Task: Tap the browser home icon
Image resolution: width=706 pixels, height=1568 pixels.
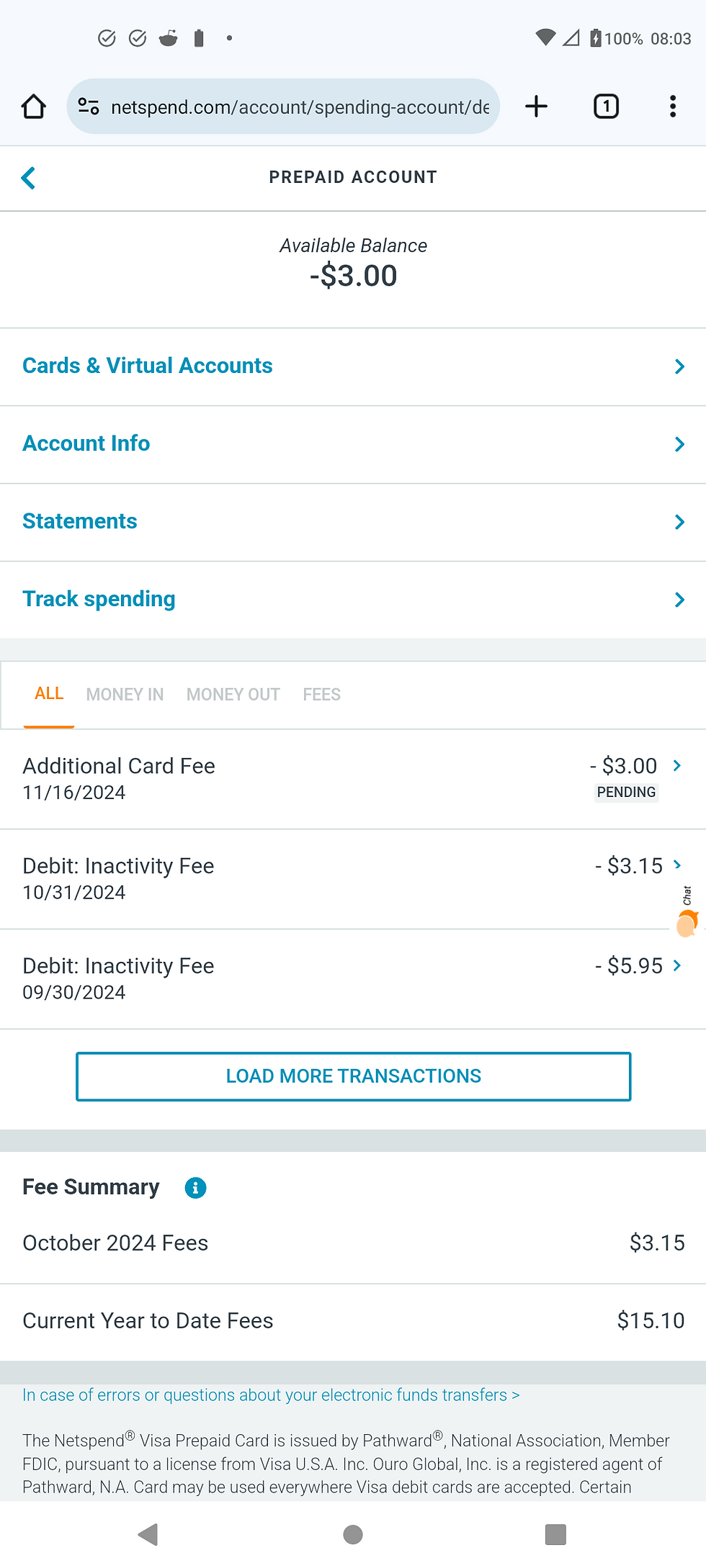Action: point(33,107)
